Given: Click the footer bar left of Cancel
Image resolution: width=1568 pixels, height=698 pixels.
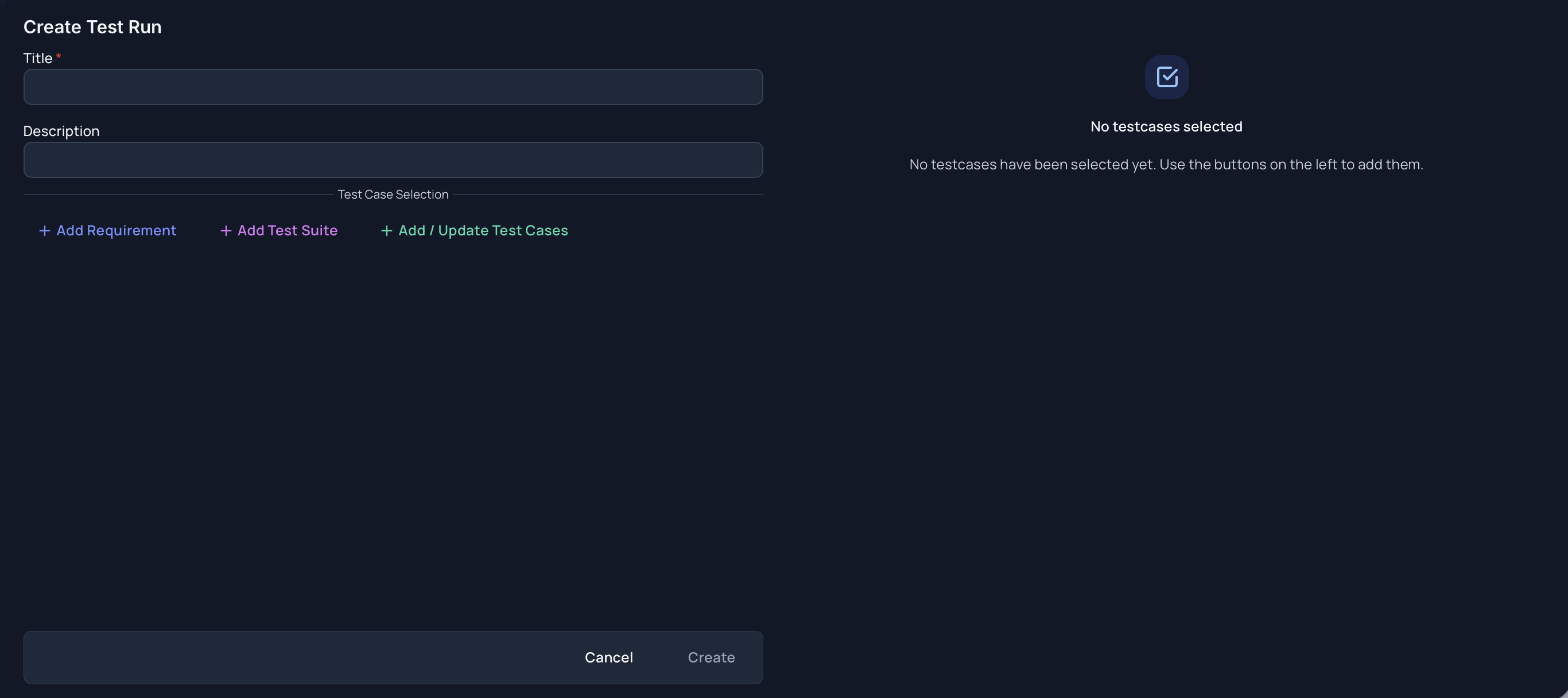Looking at the screenshot, I should [298, 657].
